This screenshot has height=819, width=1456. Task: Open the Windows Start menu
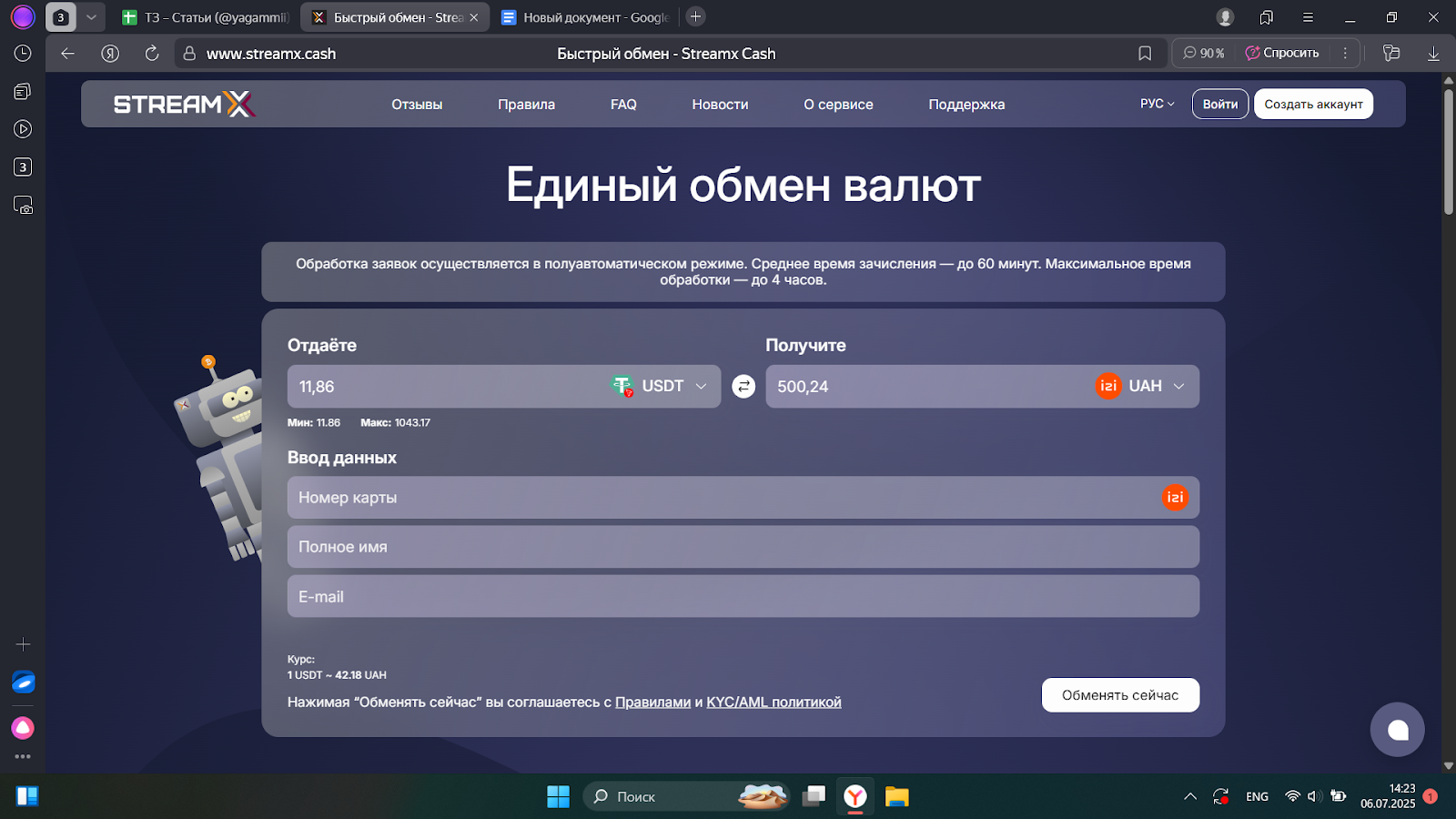click(558, 797)
